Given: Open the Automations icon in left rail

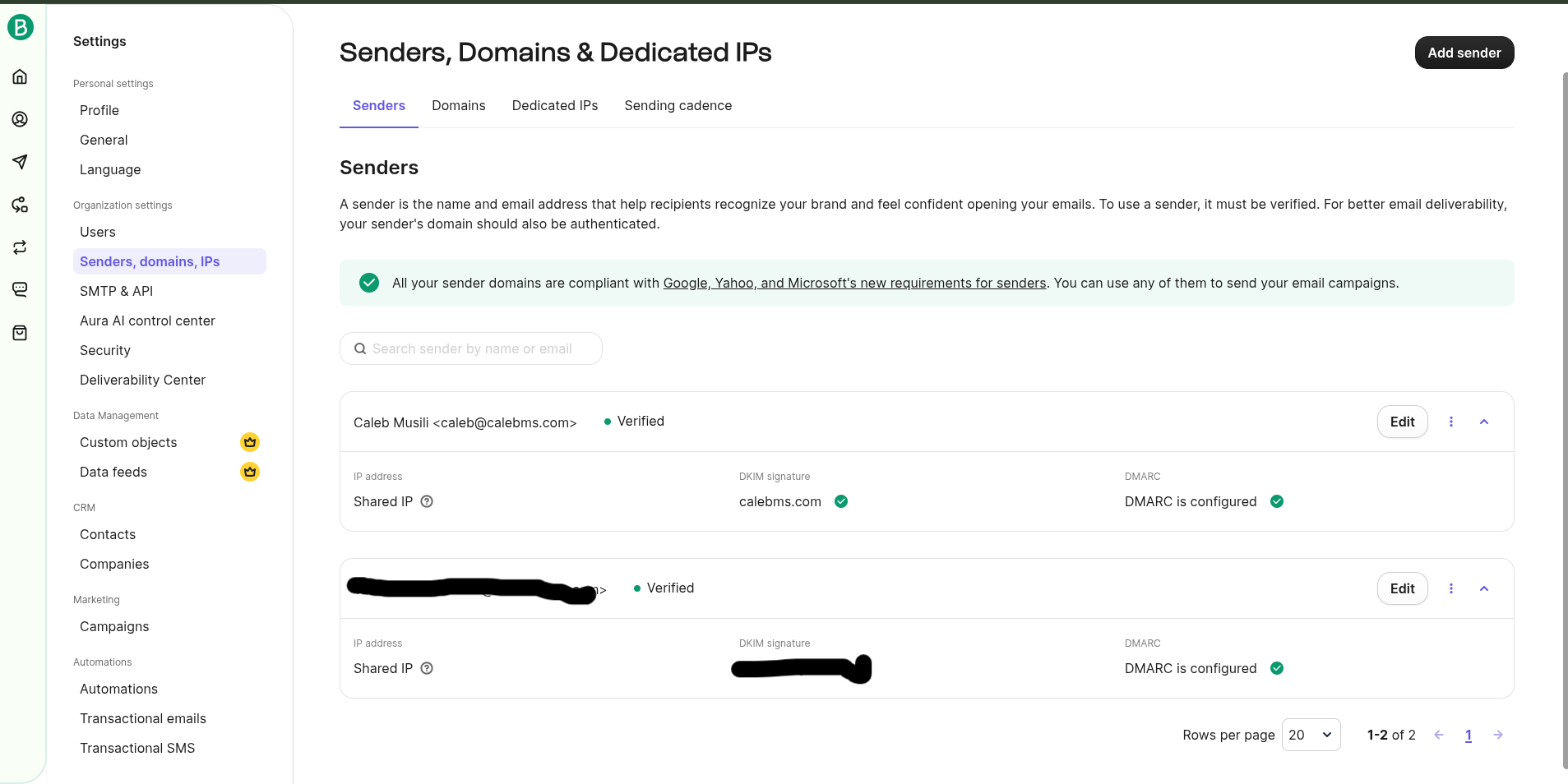Looking at the screenshot, I should 20,205.
